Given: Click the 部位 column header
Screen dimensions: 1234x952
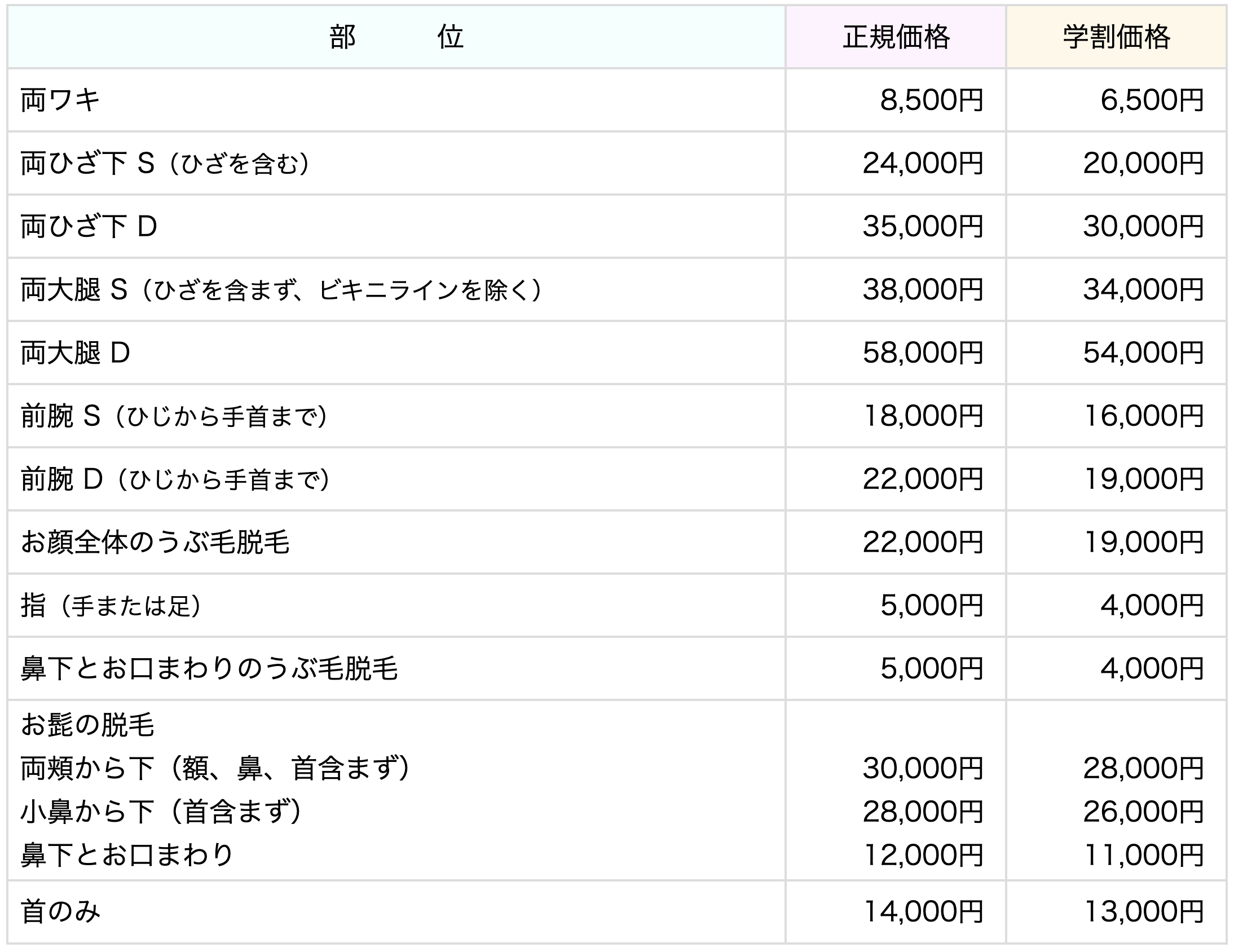Looking at the screenshot, I should [396, 37].
